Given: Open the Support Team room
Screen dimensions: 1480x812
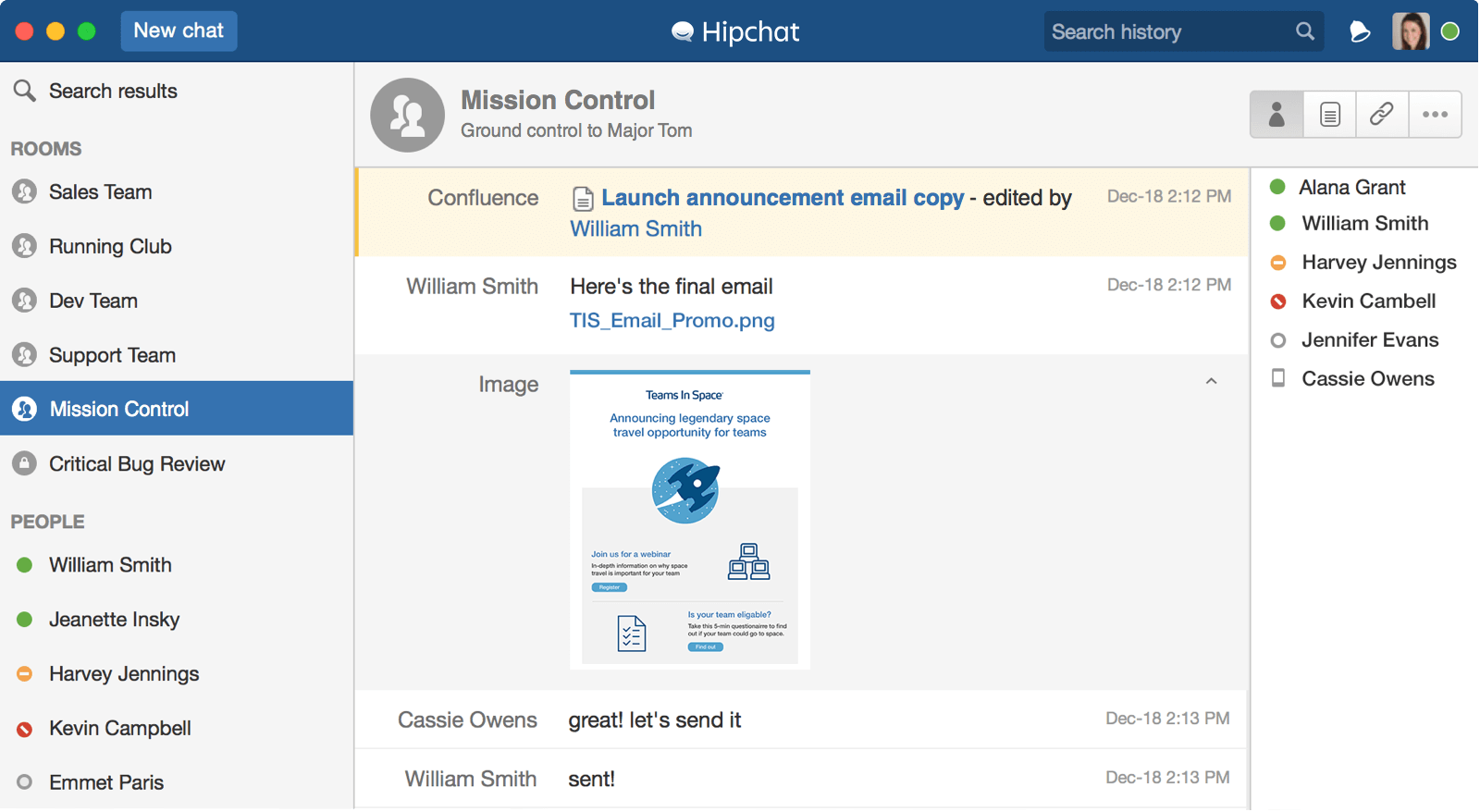Looking at the screenshot, I should pyautogui.click(x=177, y=355).
